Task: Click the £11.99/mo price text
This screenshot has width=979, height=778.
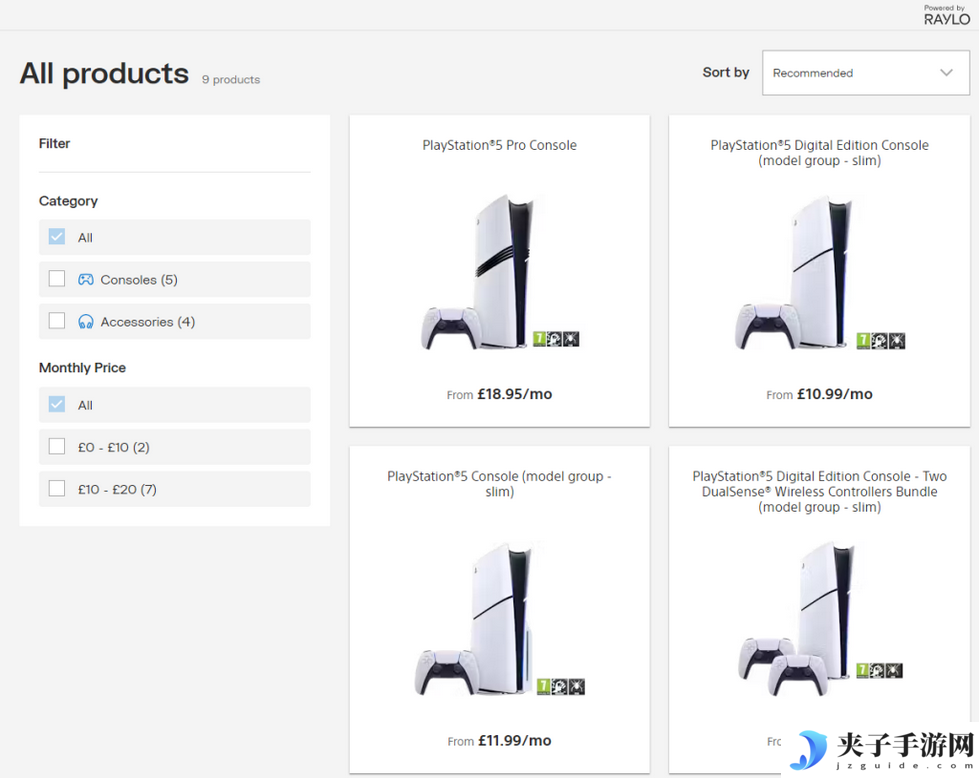Action: pos(514,741)
